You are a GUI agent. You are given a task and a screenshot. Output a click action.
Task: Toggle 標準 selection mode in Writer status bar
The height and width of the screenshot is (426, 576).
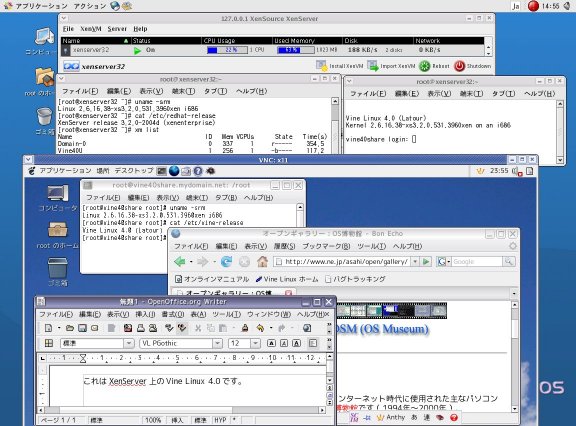[200, 420]
